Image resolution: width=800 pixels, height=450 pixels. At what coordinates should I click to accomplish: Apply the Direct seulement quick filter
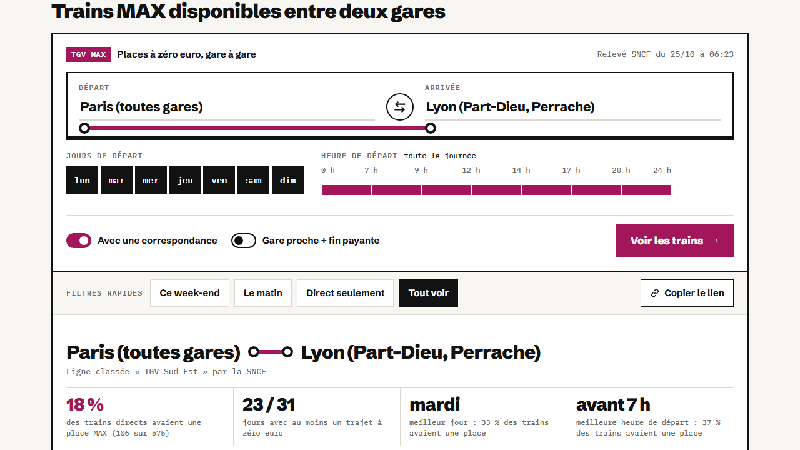(x=345, y=293)
